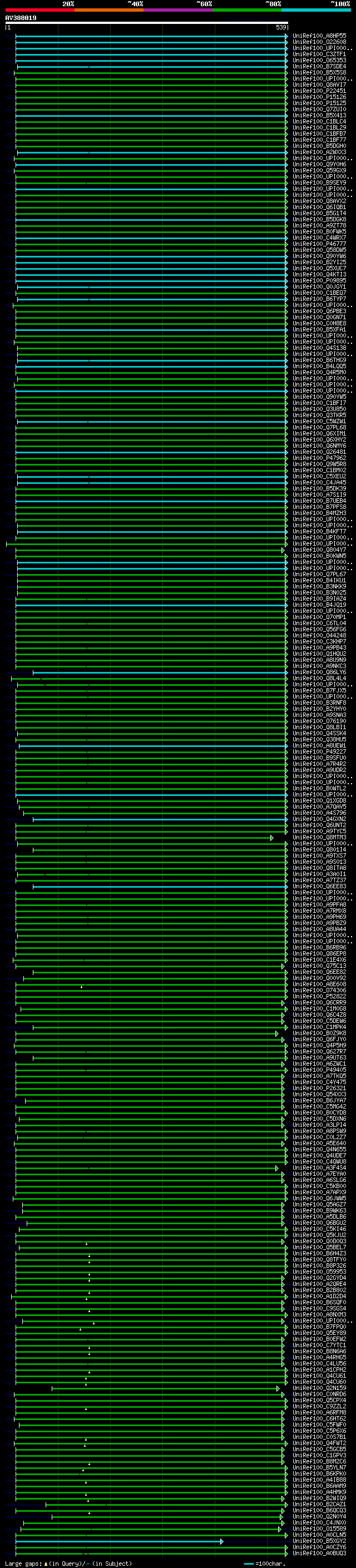
Task: Open hit UniRef100_C4WRX7
Action: [319, 238]
